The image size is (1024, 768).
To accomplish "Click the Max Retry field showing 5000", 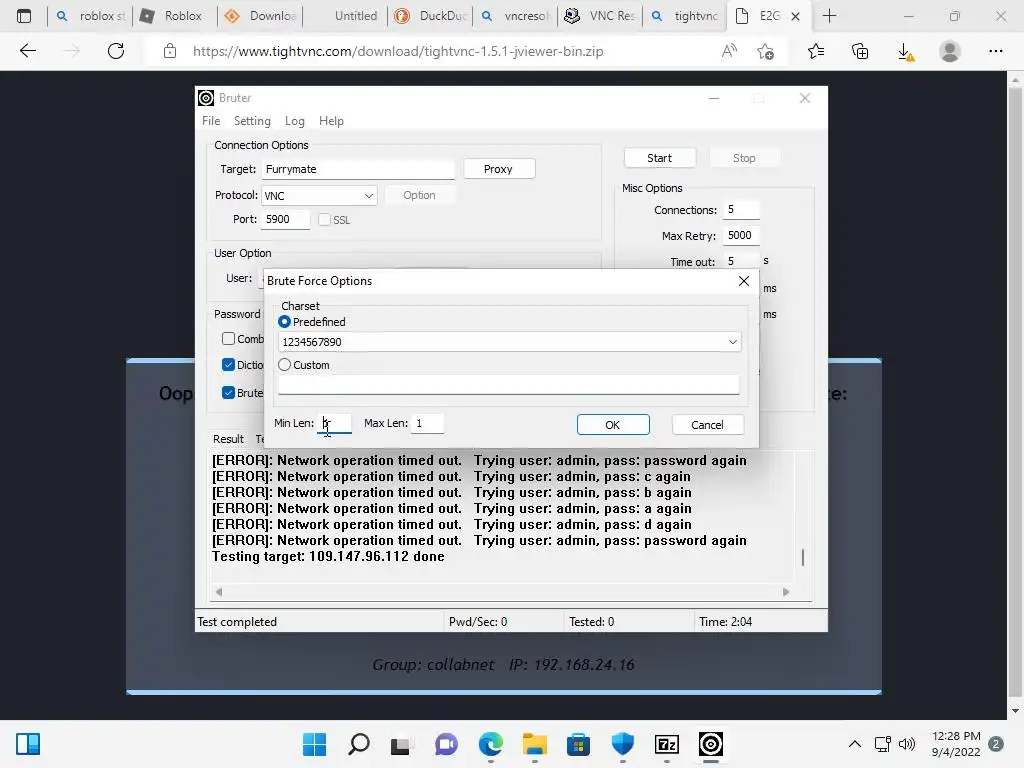I will (741, 236).
